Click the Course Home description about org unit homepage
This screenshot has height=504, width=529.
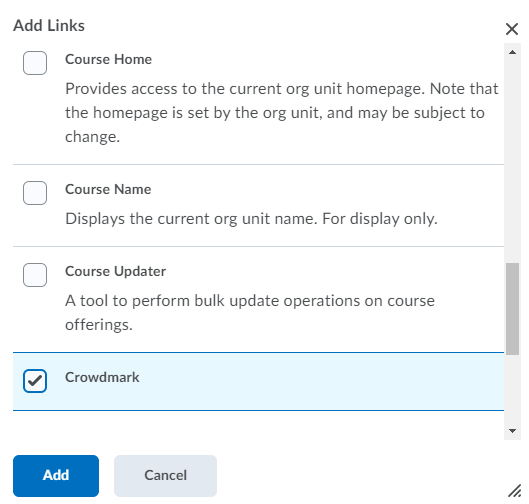click(282, 113)
